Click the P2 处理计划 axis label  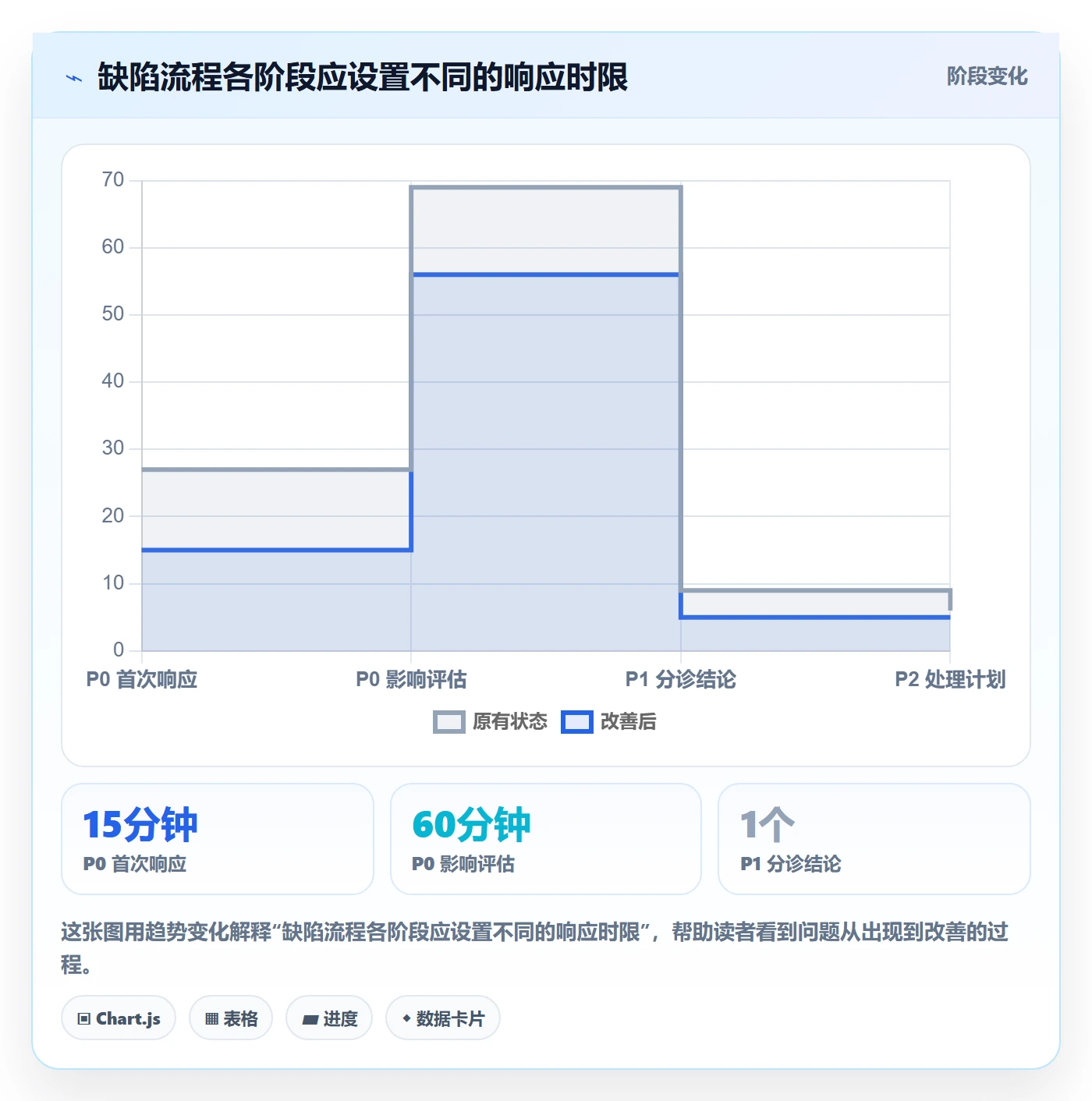tap(950, 680)
